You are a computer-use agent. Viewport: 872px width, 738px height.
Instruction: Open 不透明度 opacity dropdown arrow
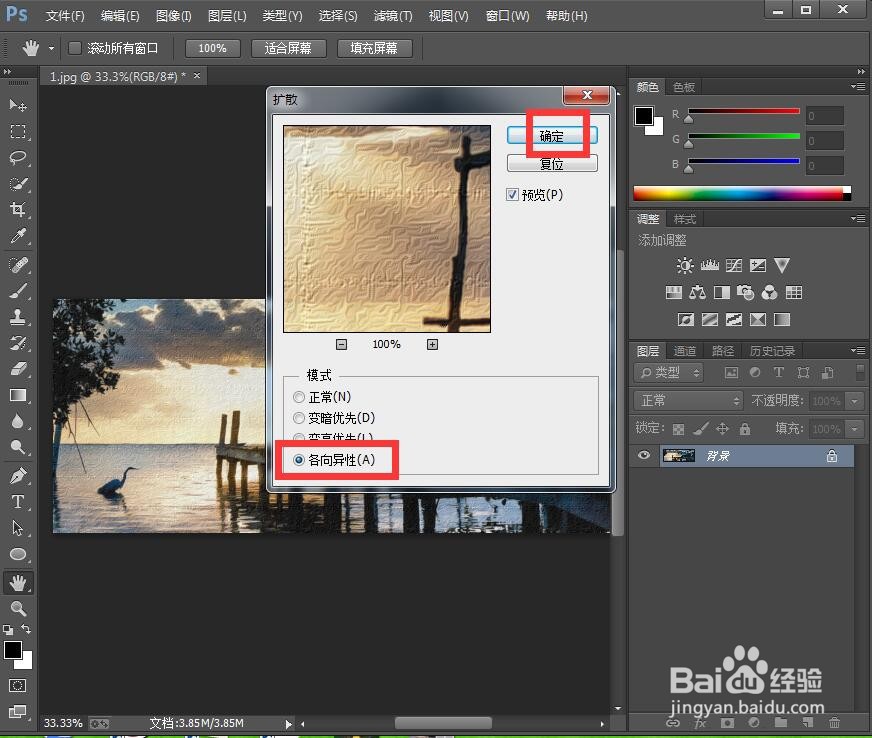point(854,400)
